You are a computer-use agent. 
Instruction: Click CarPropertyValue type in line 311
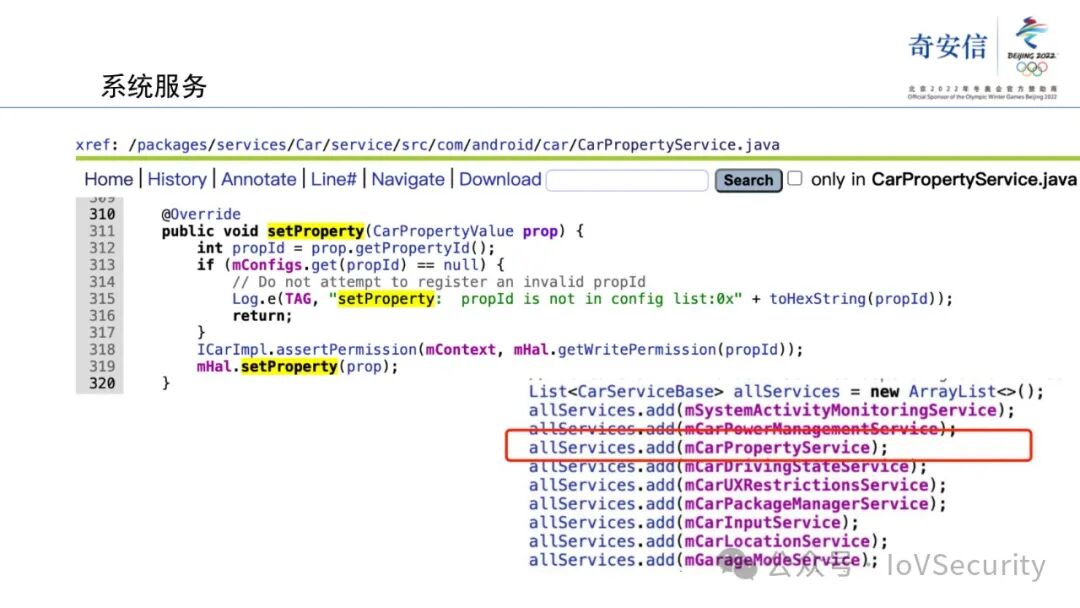coord(443,231)
